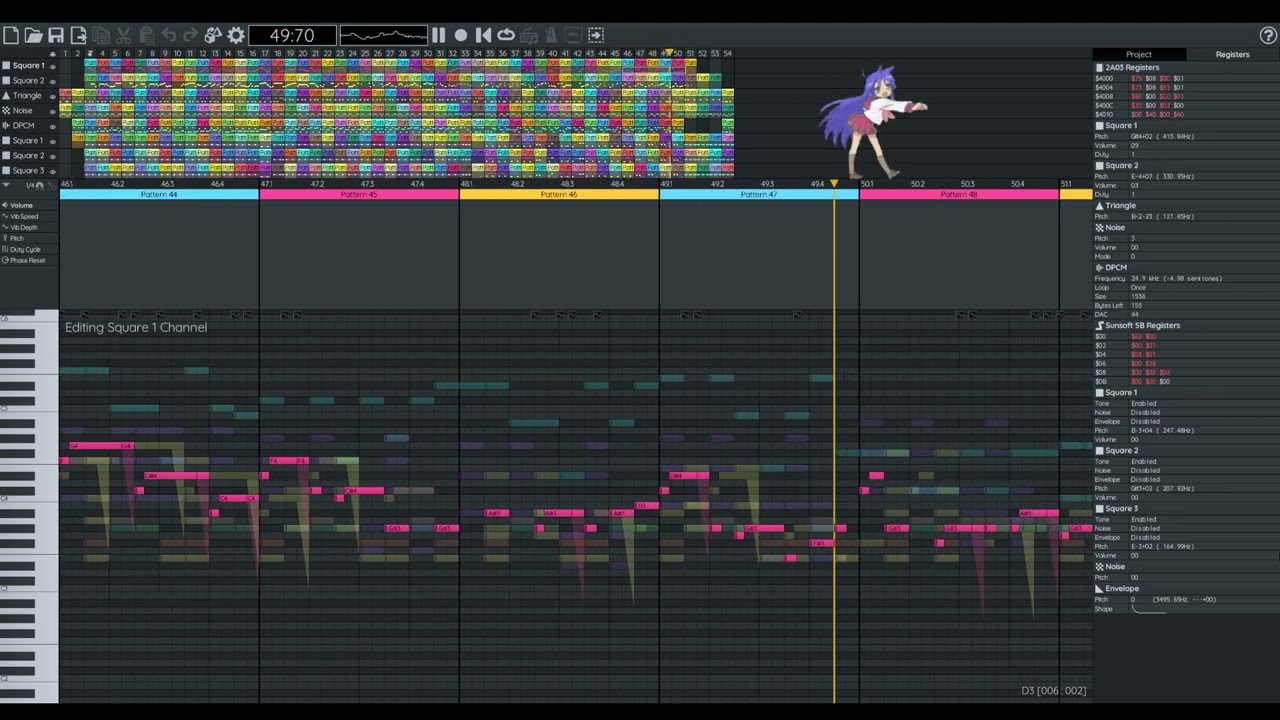Mute first Square 1 channel via its icon
1280x720 pixels.
(x=6, y=66)
